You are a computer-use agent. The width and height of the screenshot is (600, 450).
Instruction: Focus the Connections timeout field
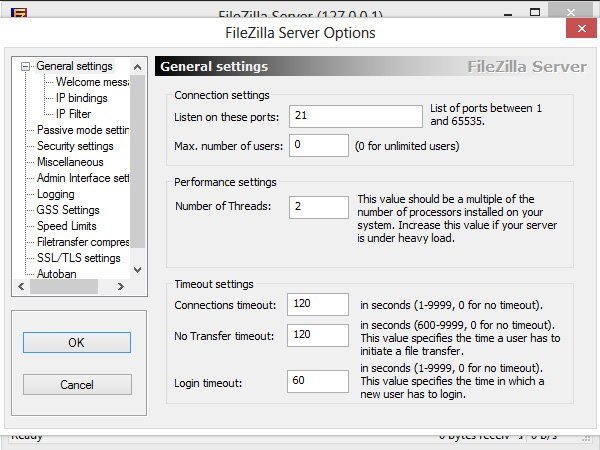click(x=318, y=305)
